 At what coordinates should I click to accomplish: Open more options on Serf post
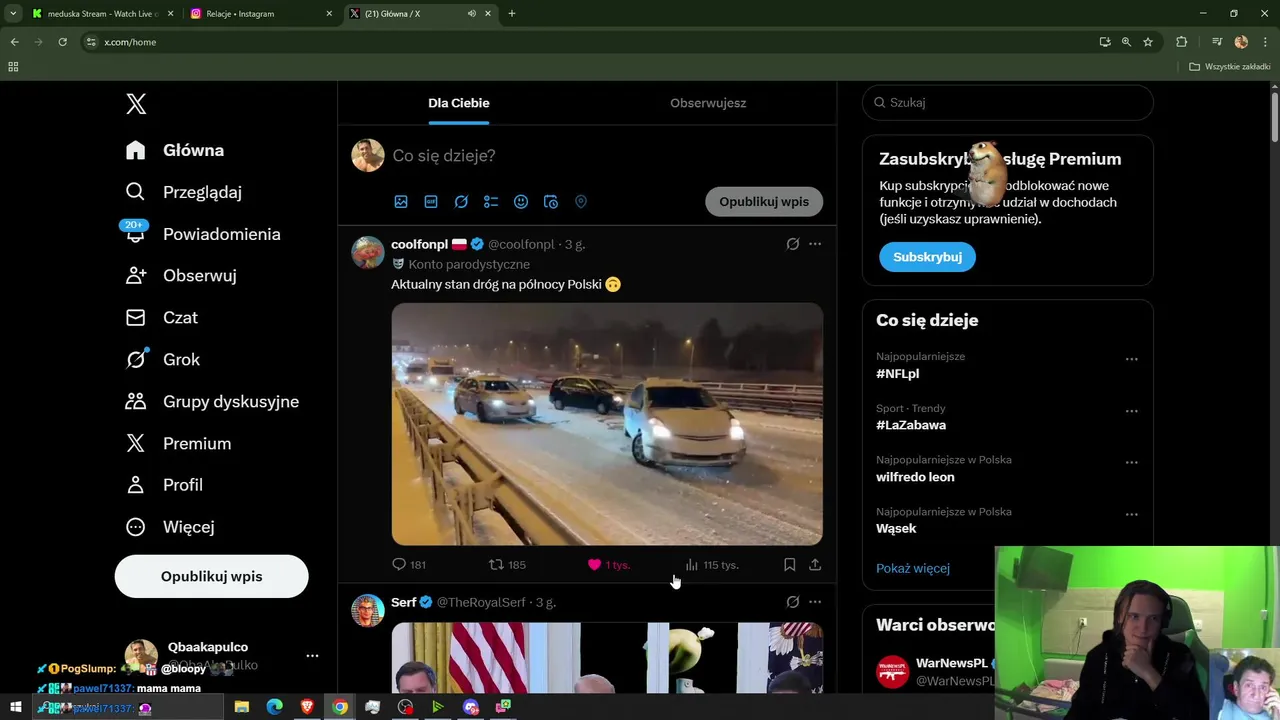point(815,602)
